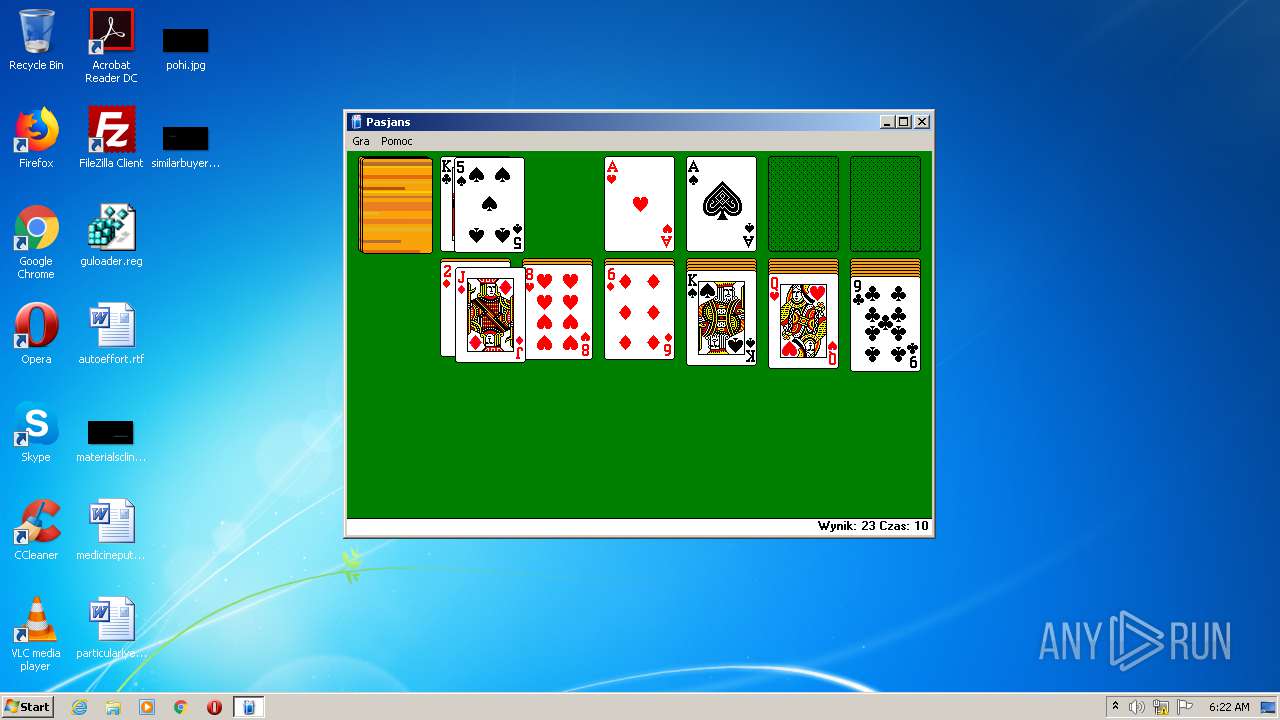Select the medicineput document icon
This screenshot has width=1280, height=720.
click(111, 530)
